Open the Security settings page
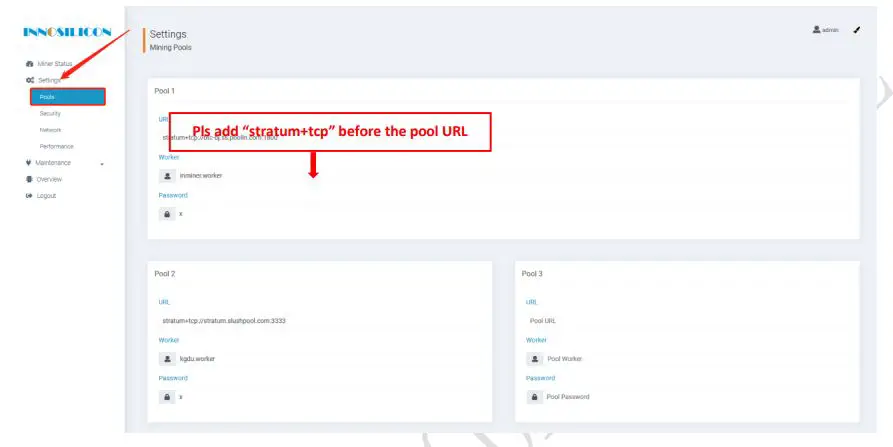 [50, 113]
